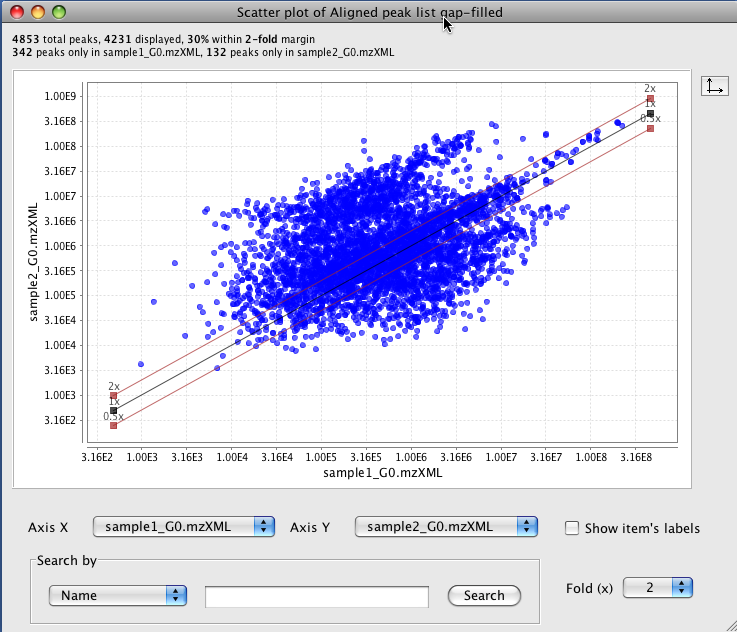
Task: Click the window title 'Scatter plot of Aligned peak list'
Action: click(369, 12)
